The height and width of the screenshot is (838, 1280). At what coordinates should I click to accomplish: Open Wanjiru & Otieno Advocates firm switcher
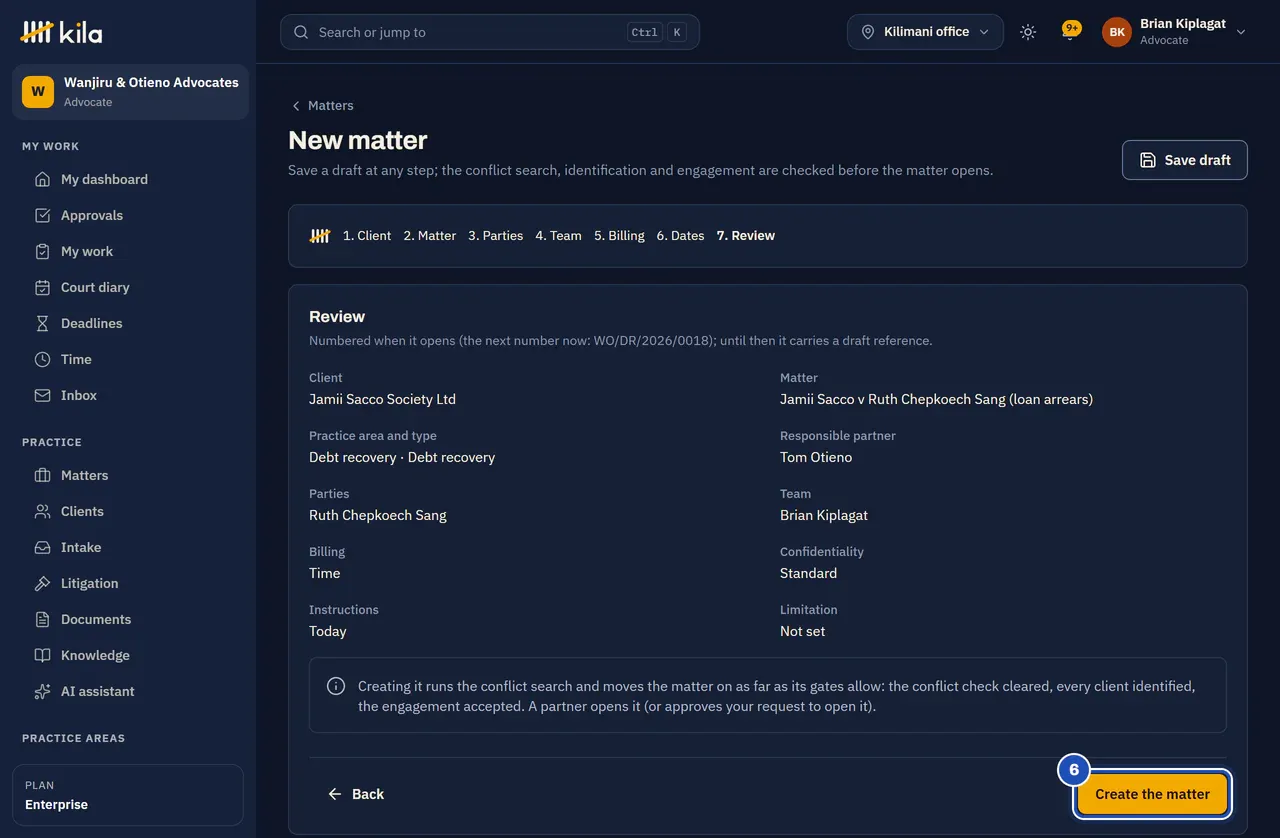[130, 92]
